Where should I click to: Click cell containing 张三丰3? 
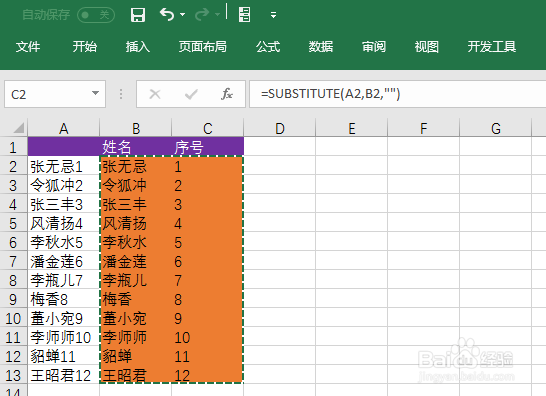click(63, 204)
